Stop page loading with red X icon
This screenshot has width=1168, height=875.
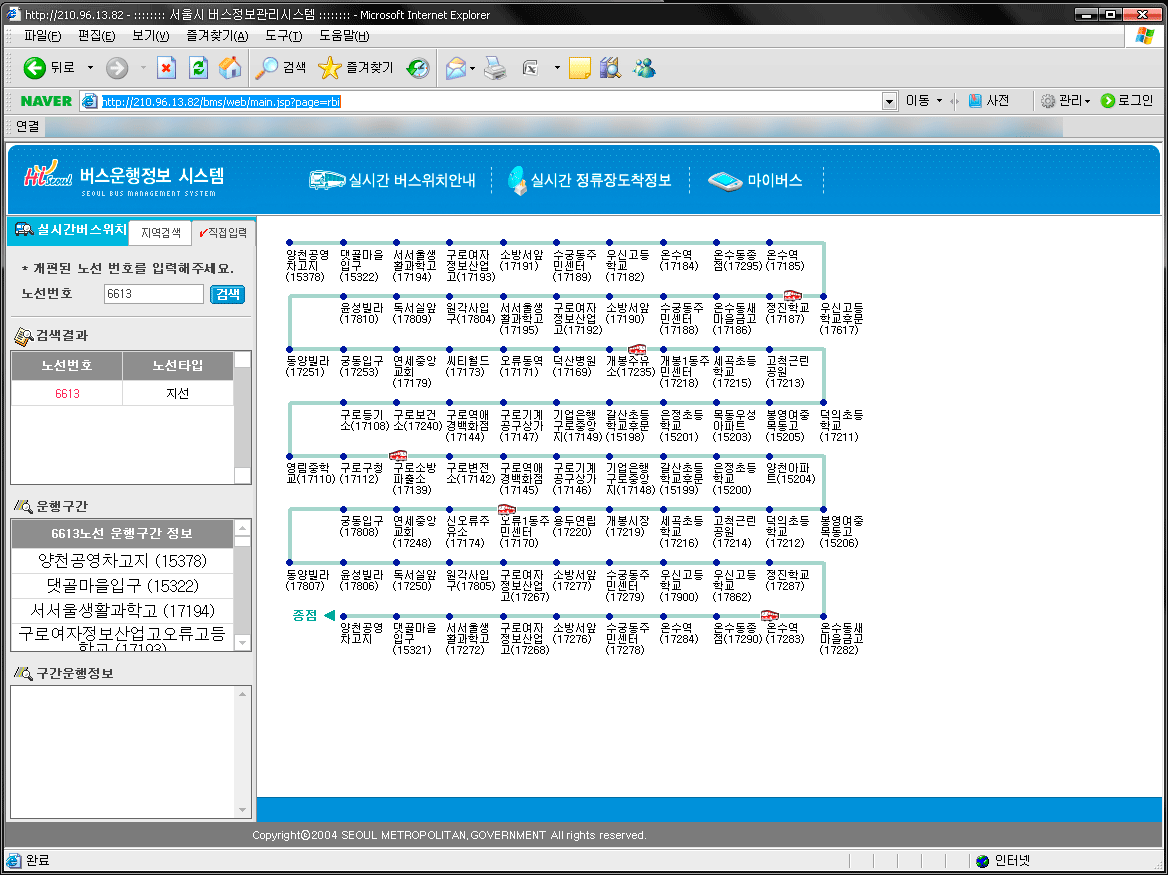coord(166,69)
